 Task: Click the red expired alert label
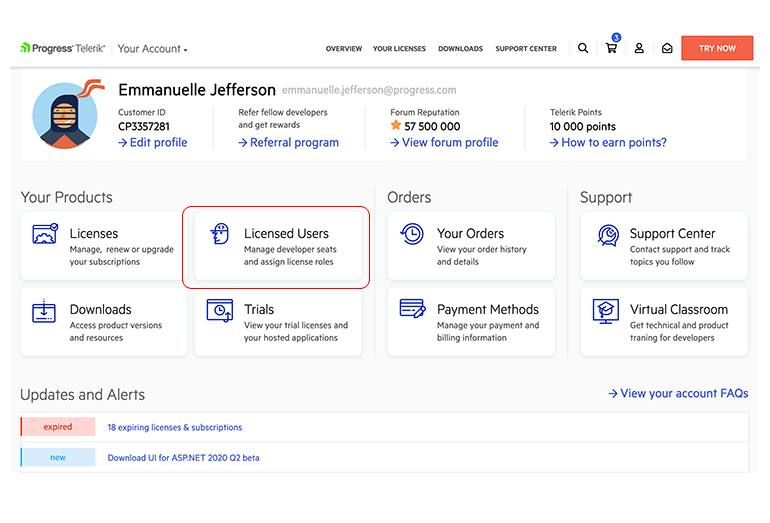(x=58, y=427)
